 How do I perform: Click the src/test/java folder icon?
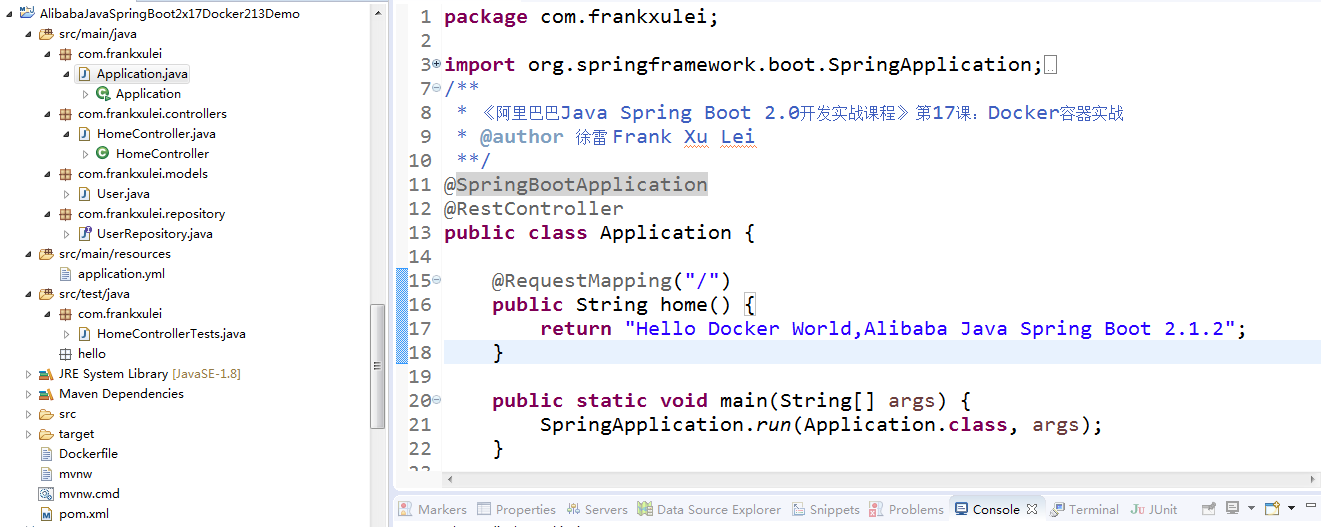coord(46,293)
